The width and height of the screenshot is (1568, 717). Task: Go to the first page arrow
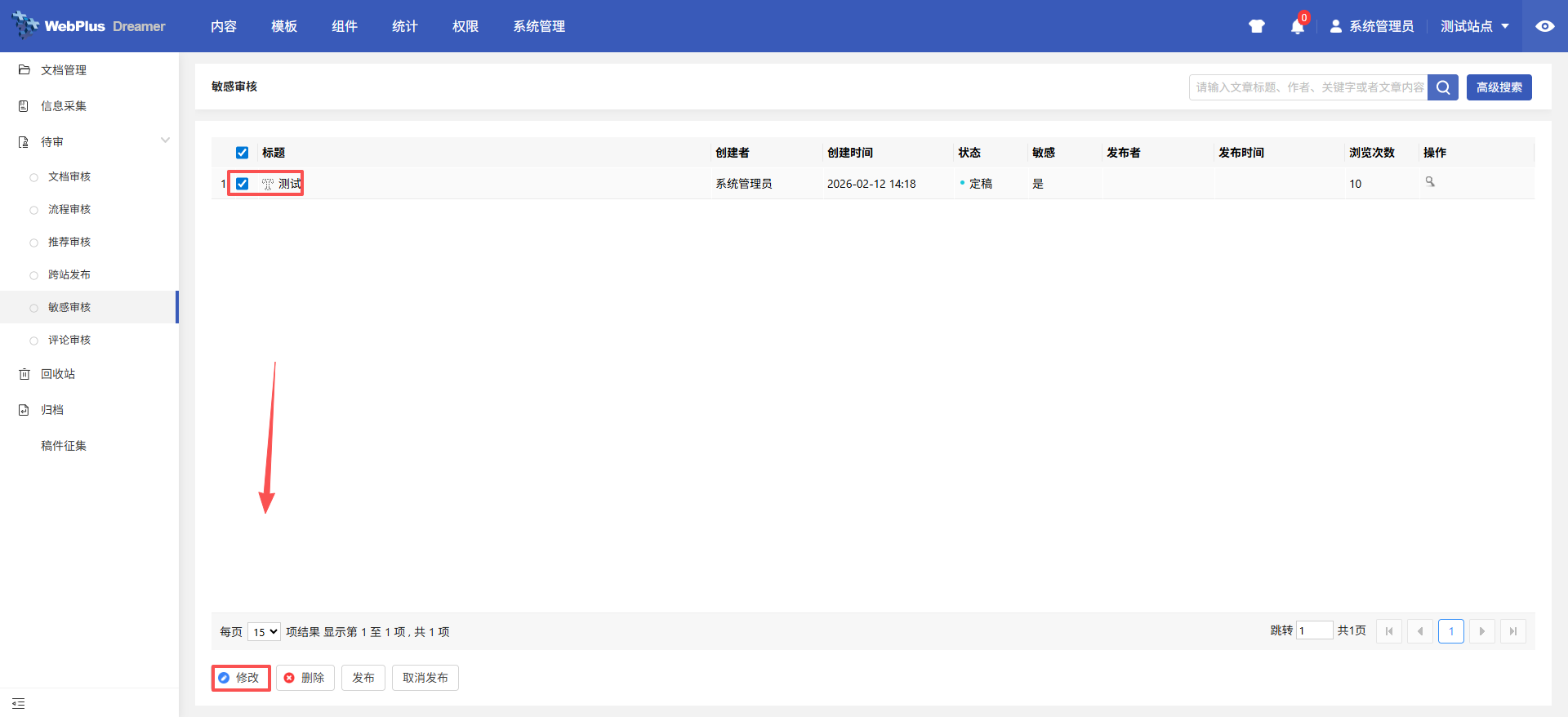tap(1388, 631)
